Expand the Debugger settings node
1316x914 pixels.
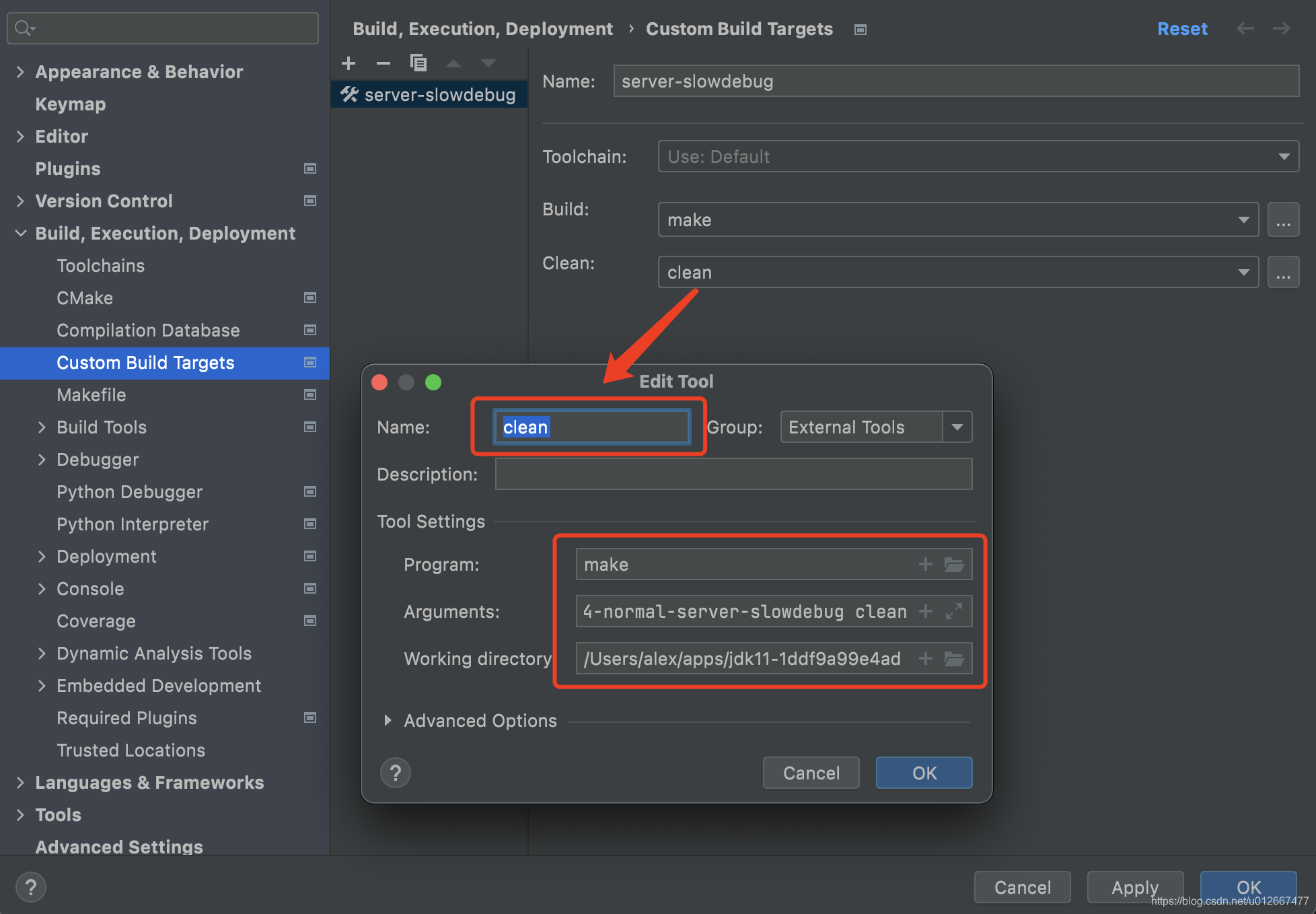(42, 460)
